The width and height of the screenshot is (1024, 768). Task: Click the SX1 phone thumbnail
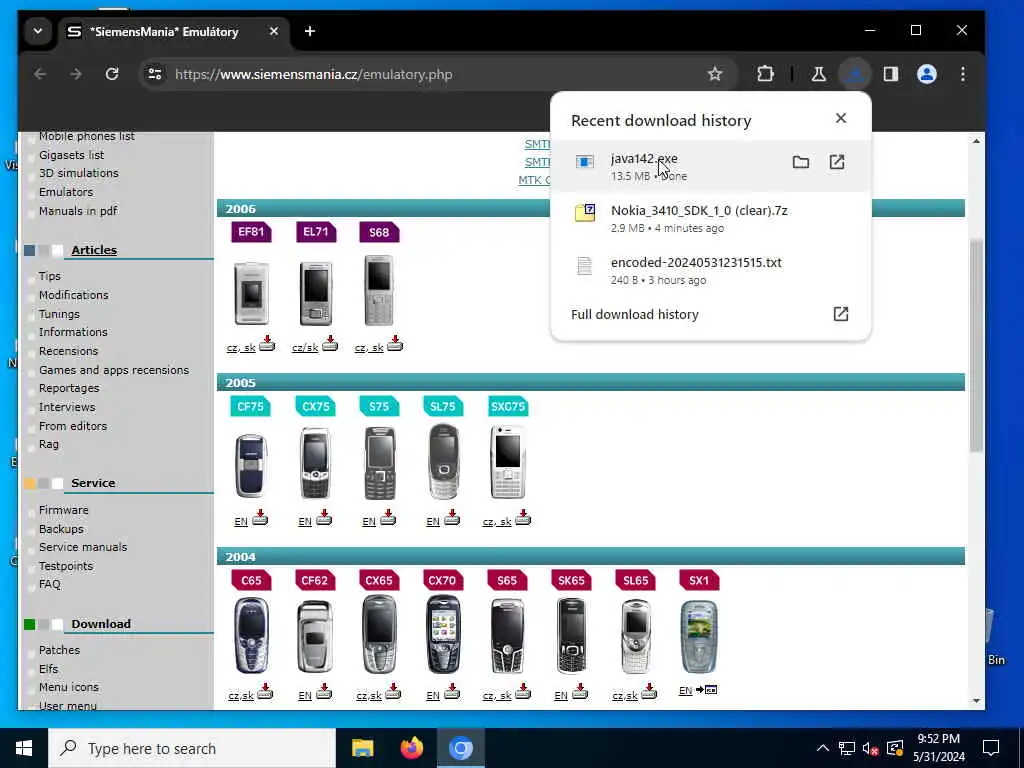699,637
